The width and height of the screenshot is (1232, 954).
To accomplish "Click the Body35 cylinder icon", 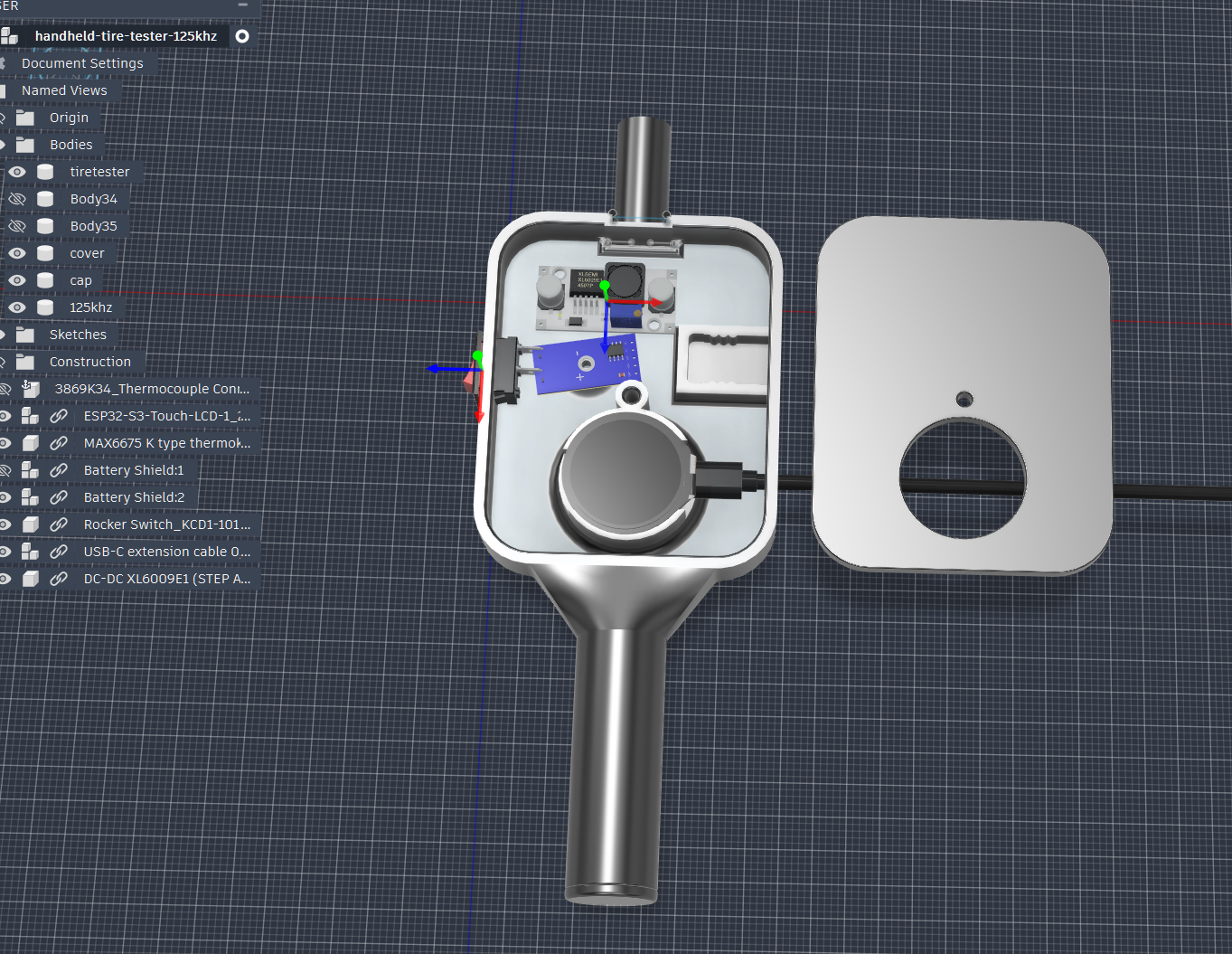I will tap(45, 226).
